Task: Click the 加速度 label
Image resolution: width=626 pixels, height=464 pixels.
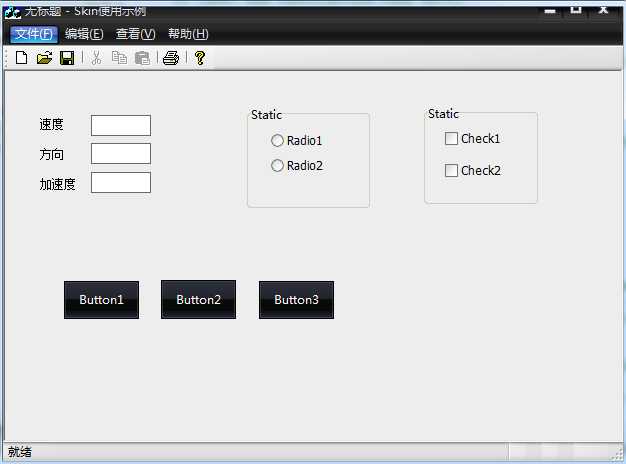Action: (57, 184)
